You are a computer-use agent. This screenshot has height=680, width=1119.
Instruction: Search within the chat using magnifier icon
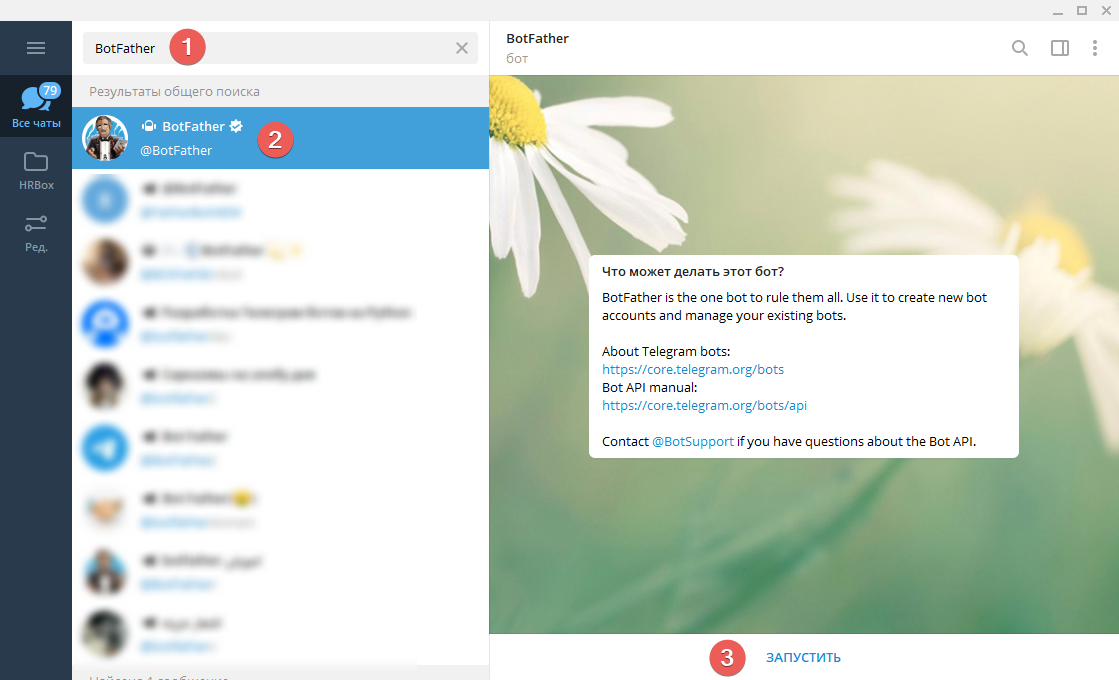pos(1020,48)
